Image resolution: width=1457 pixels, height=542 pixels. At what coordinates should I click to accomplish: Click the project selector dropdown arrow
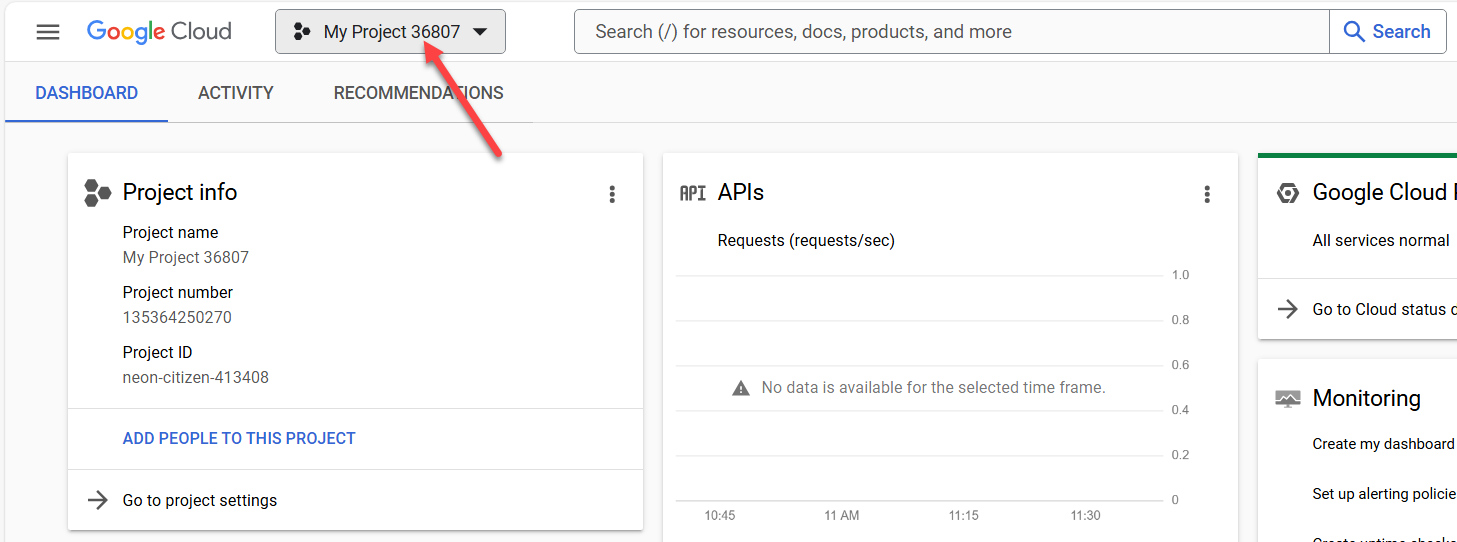tap(480, 32)
